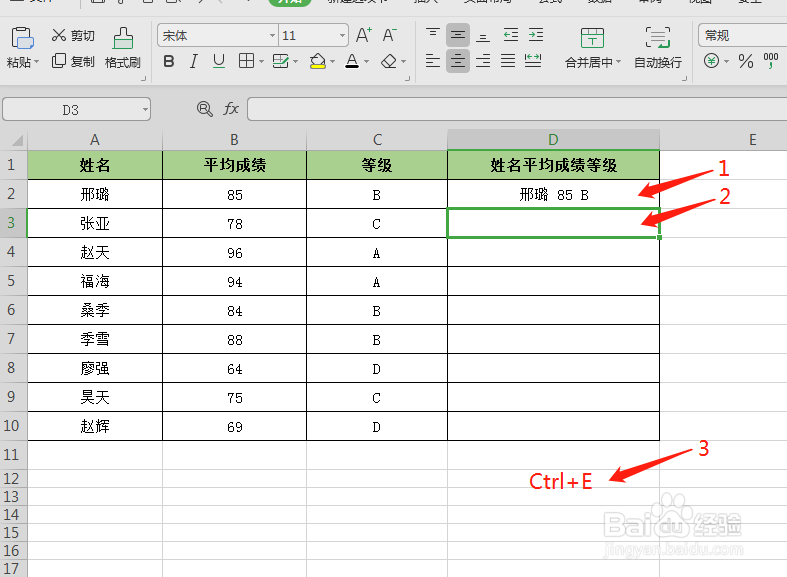This screenshot has width=787, height=577.
Task: Apply cell borders icon
Action: 246,61
